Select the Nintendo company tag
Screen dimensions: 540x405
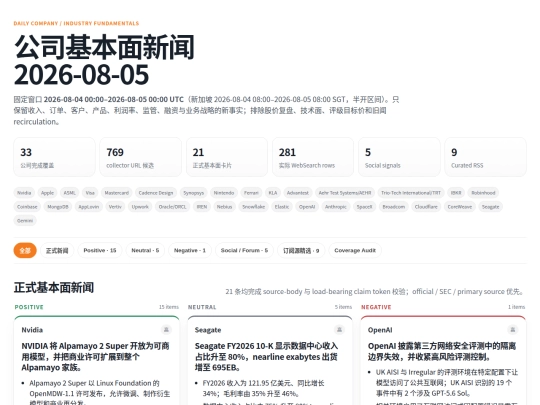[x=224, y=193]
